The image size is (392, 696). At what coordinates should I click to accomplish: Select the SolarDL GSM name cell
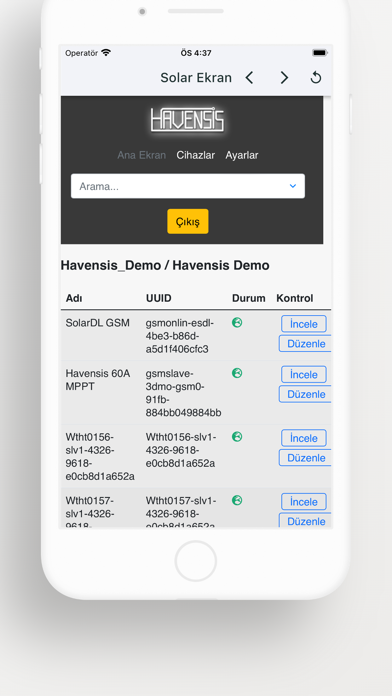(x=98, y=323)
